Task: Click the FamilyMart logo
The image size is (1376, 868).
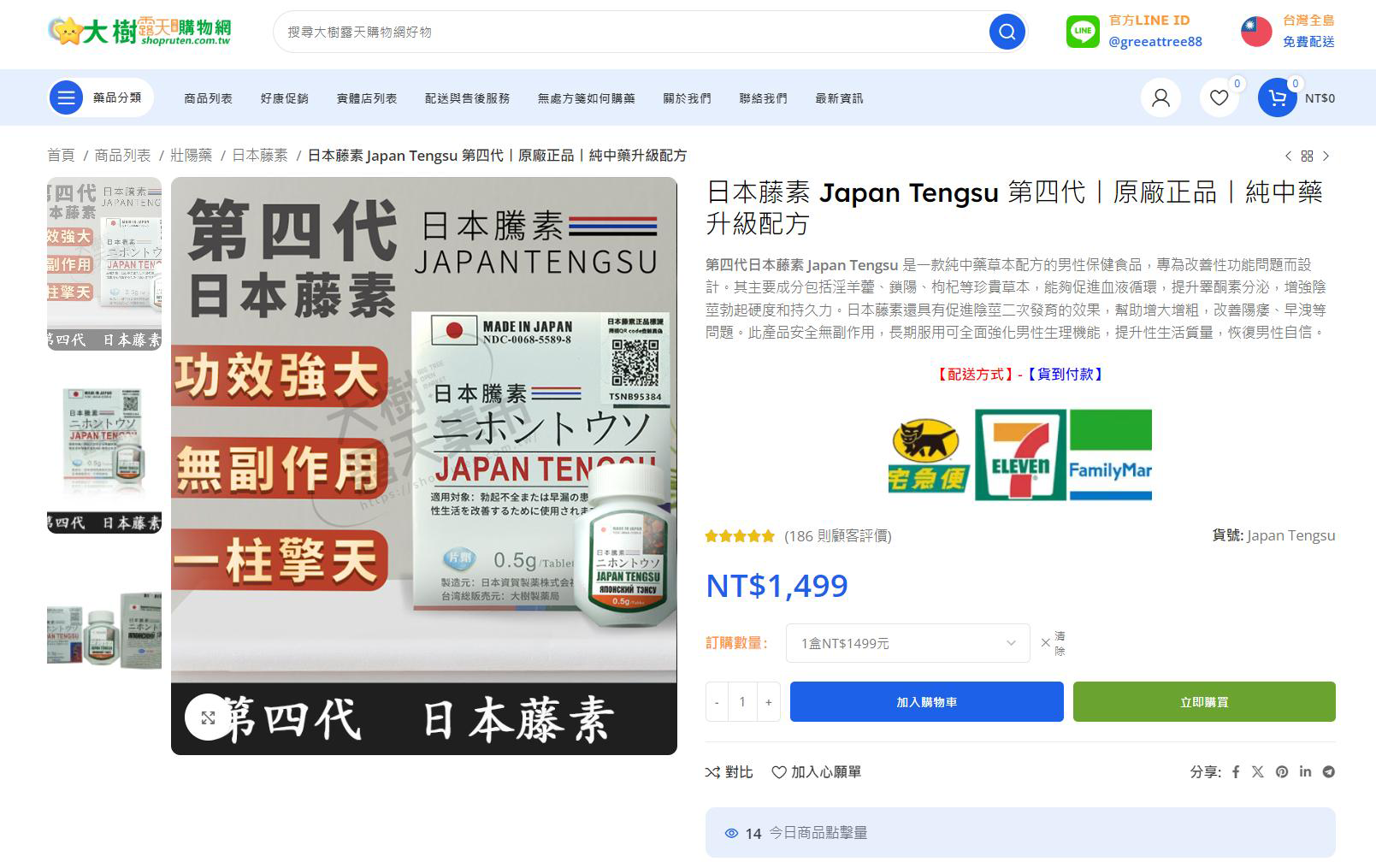Action: tap(1111, 454)
